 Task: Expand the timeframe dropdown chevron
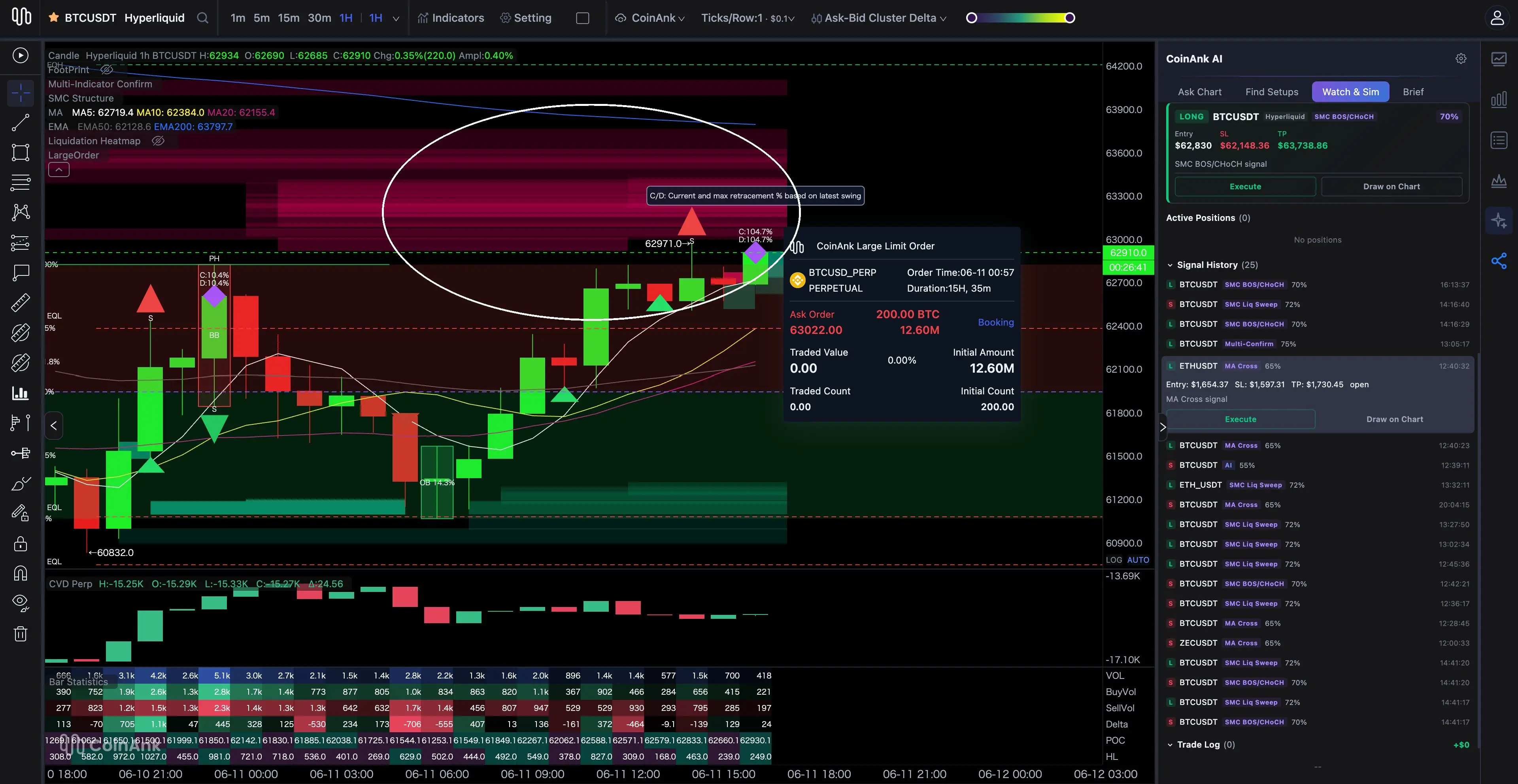(x=396, y=18)
